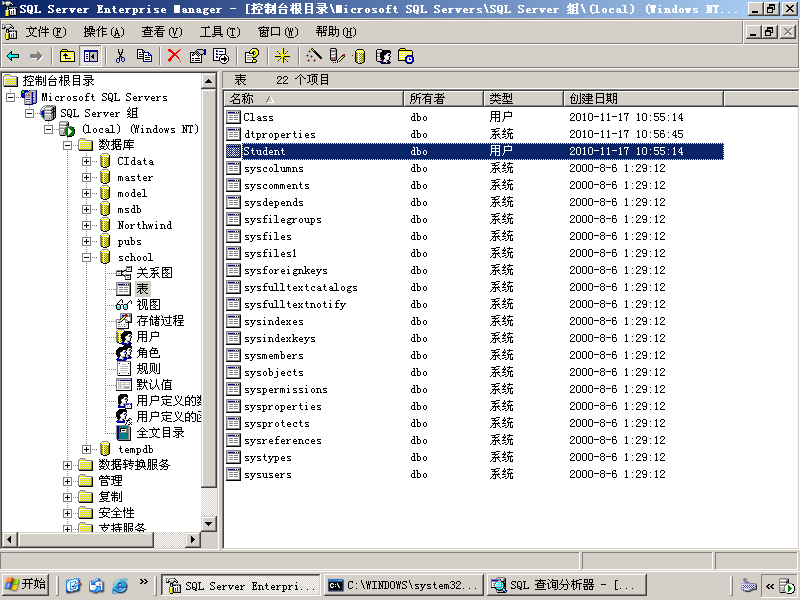Click the Export List toolbar icon

221,56
